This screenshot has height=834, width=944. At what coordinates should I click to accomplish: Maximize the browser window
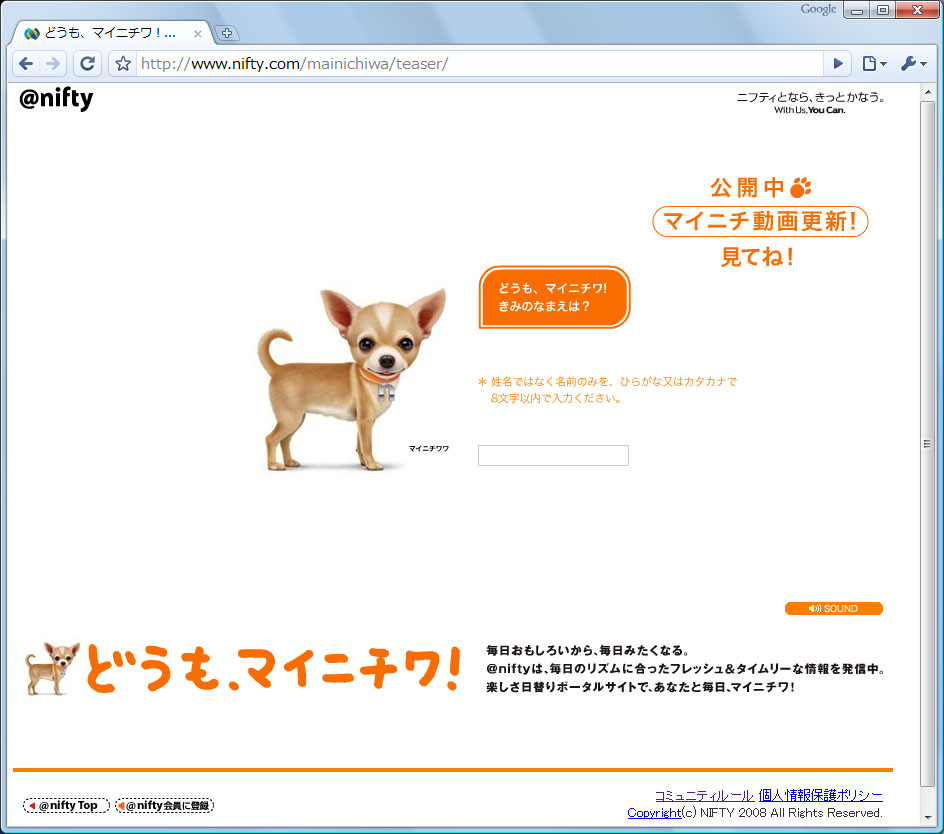click(x=883, y=10)
